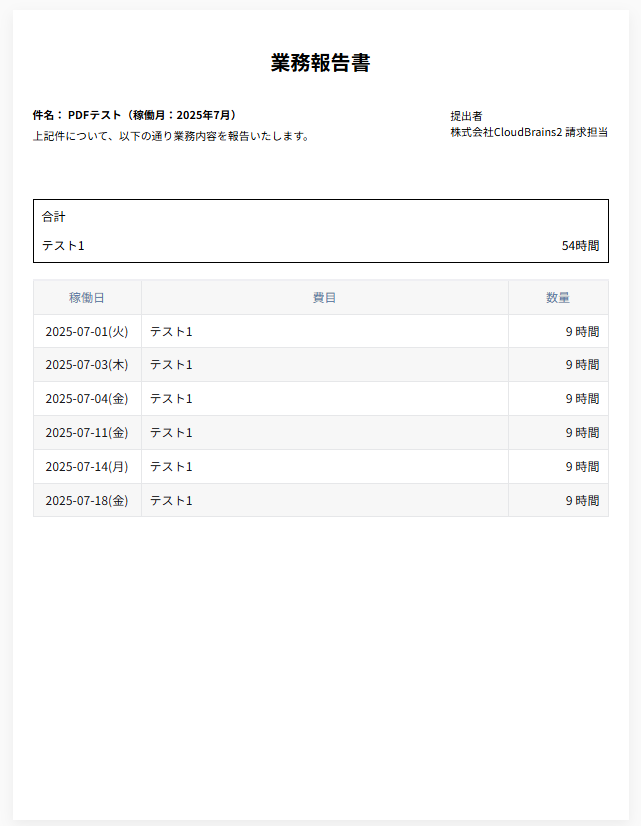Click 9時間 in the 2025-07-04 row

[583, 399]
